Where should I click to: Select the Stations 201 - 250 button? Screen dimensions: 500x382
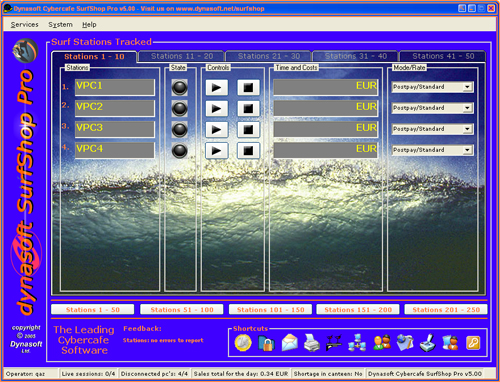pyautogui.click(x=446, y=310)
